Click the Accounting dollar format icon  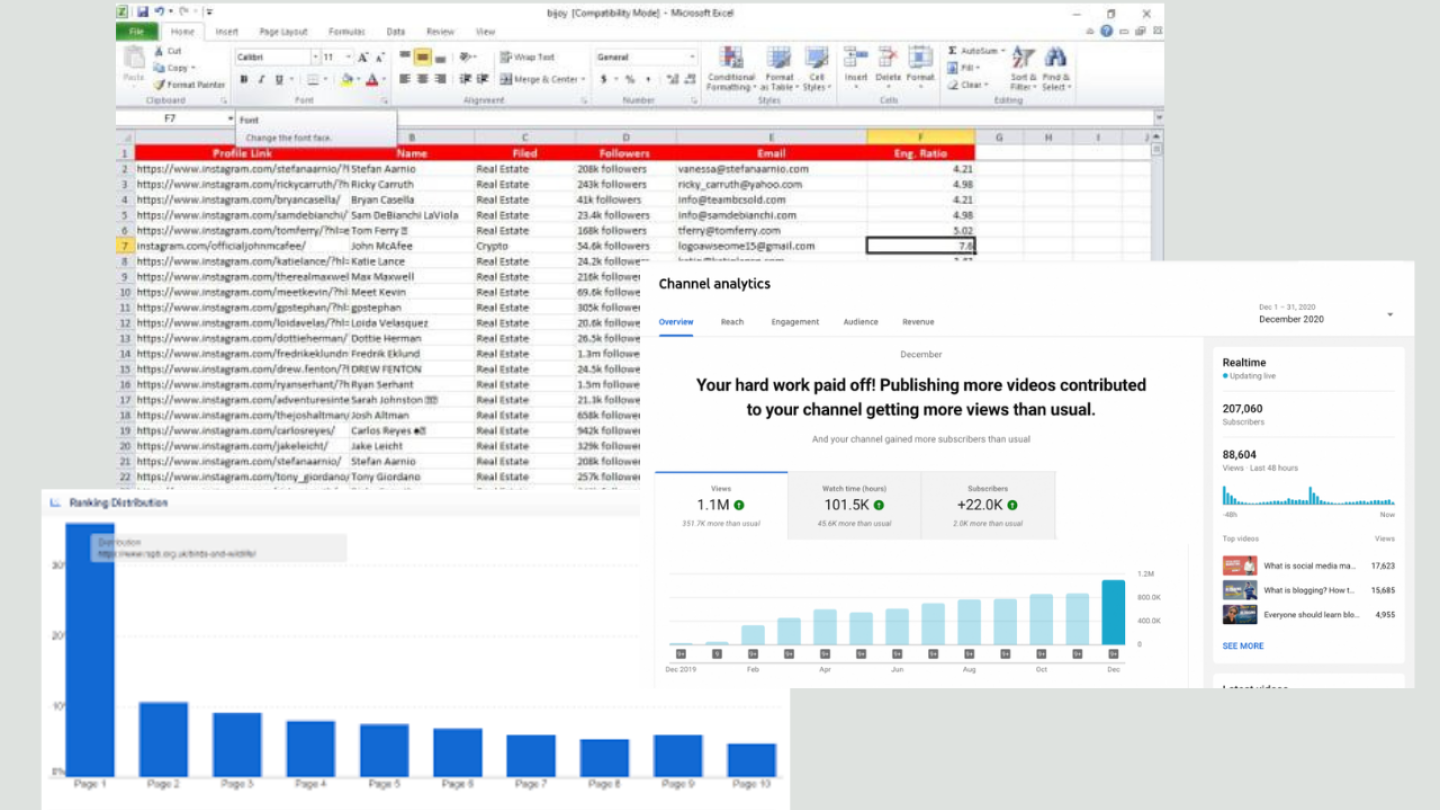(x=604, y=79)
